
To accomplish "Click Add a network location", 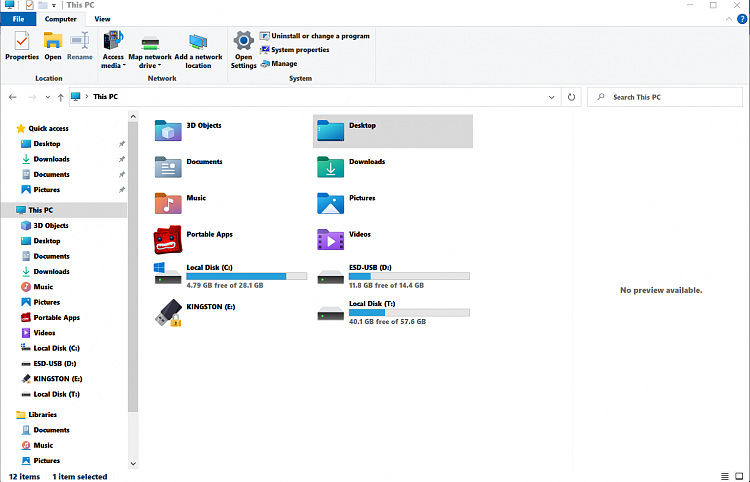I will pyautogui.click(x=198, y=51).
